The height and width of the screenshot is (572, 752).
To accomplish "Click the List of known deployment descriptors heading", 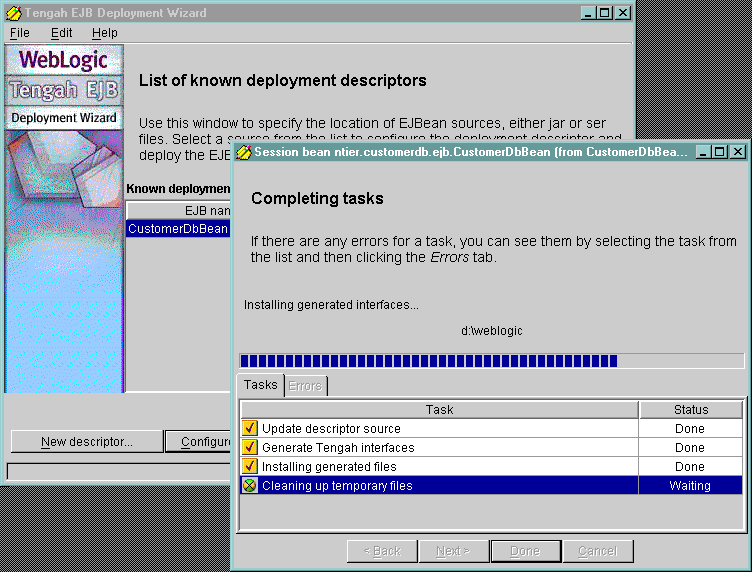I will click(x=282, y=81).
